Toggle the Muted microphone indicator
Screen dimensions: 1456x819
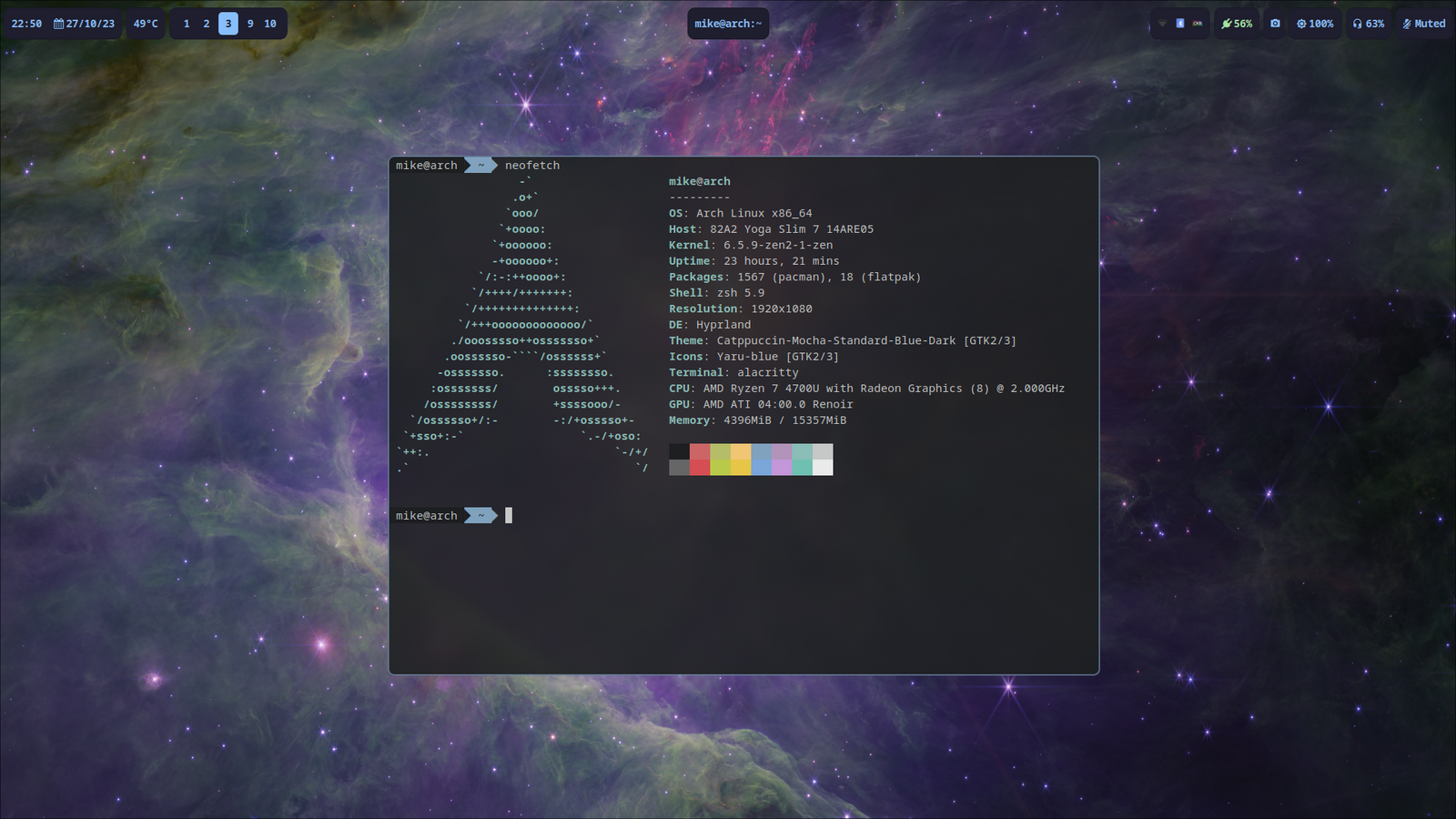[1424, 24]
